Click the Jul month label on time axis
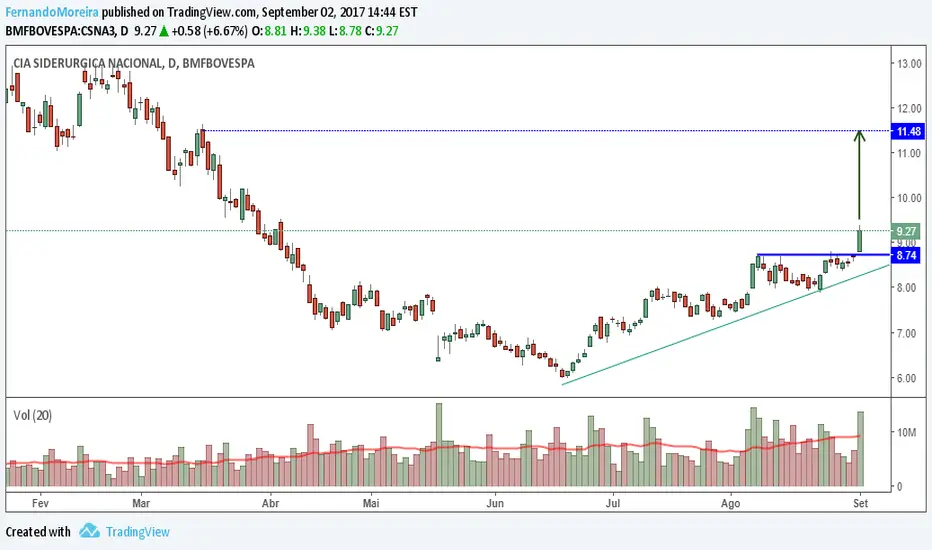 [x=612, y=503]
